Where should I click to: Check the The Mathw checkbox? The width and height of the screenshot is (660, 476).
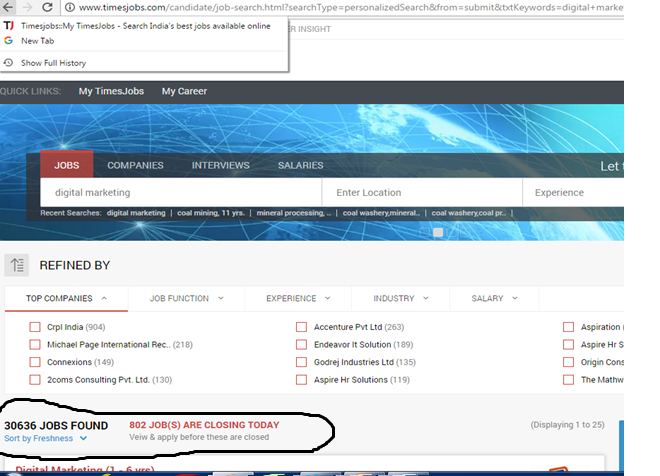click(x=569, y=380)
